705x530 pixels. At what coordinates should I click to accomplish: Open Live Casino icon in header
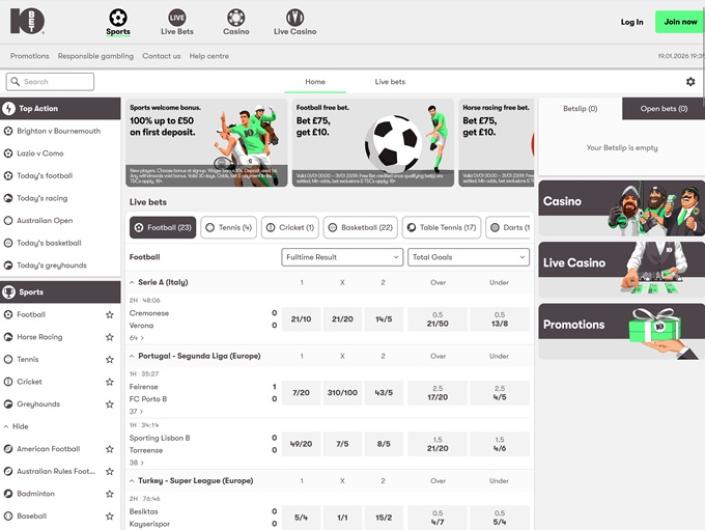pyautogui.click(x=295, y=17)
